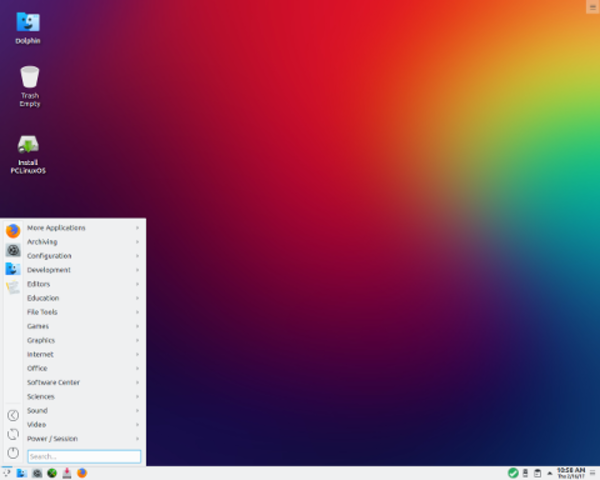600x480 pixels.
Task: Open the desktop toolbox at top-right corner
Action: (593, 7)
